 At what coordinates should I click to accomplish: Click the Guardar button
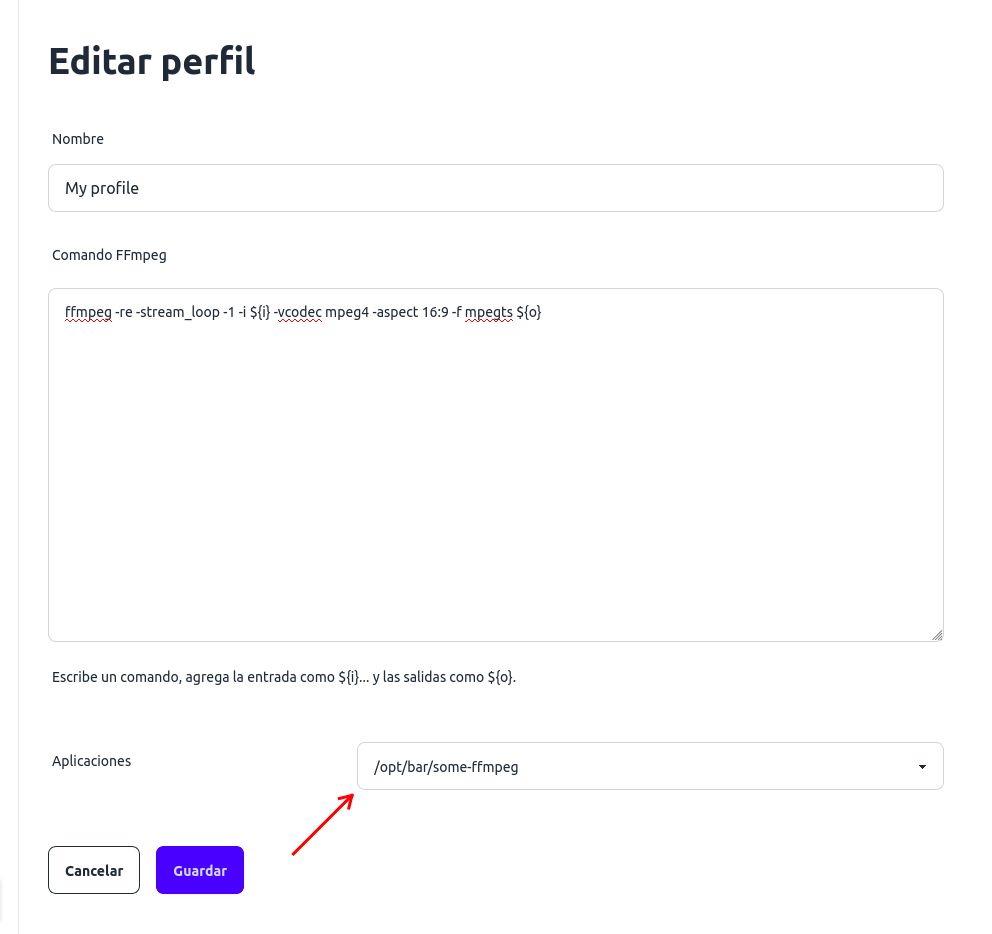(x=199, y=870)
